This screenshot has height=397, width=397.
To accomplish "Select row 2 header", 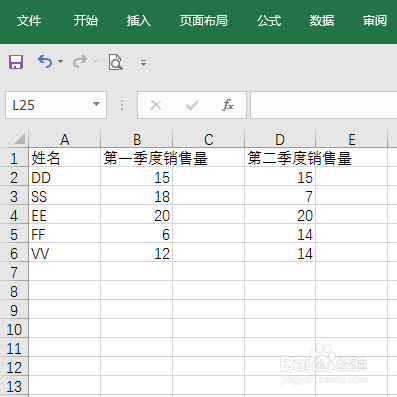I will (x=14, y=177).
